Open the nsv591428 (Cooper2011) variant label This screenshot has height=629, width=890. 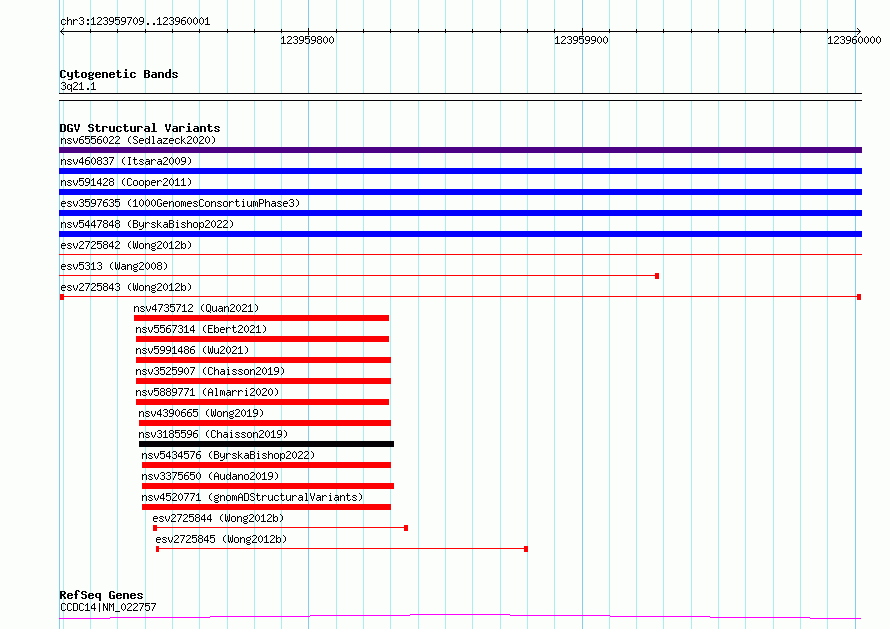(x=126, y=182)
